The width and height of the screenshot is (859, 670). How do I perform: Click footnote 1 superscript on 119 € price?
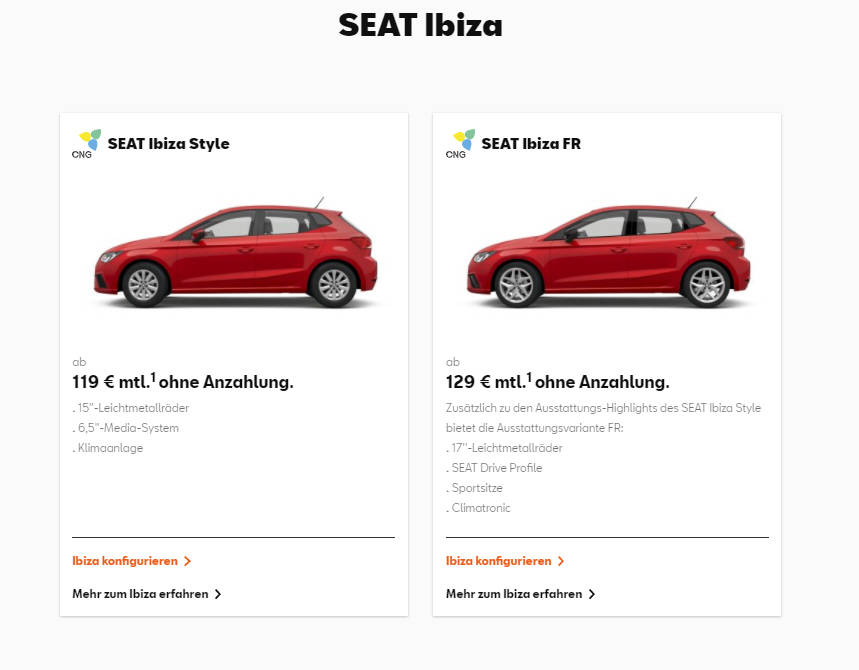tap(153, 377)
